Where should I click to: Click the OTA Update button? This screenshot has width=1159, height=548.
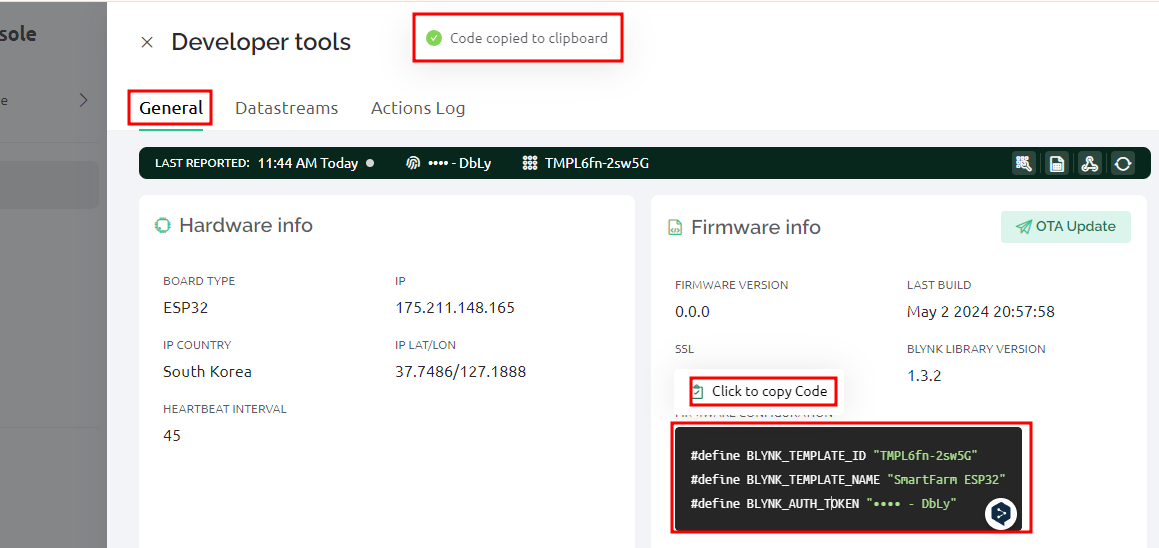point(1065,227)
